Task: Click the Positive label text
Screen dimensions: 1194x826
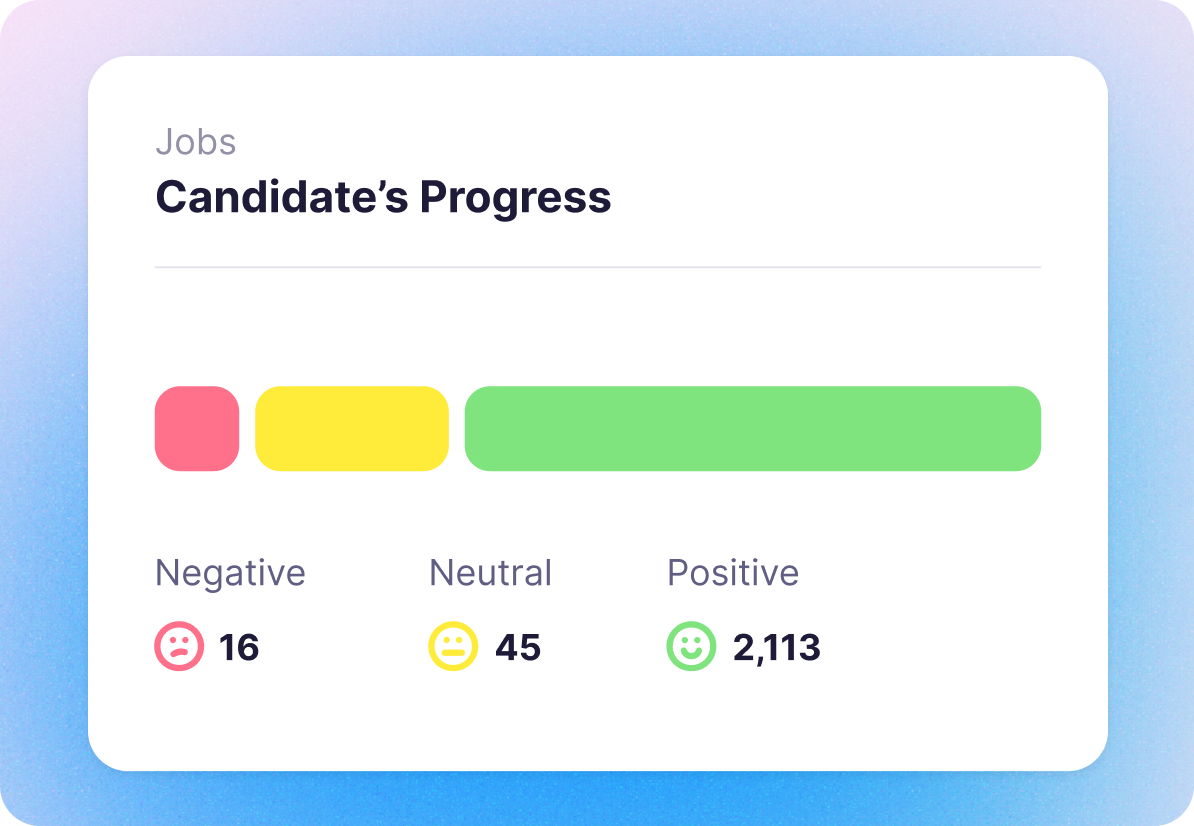Action: click(x=733, y=573)
